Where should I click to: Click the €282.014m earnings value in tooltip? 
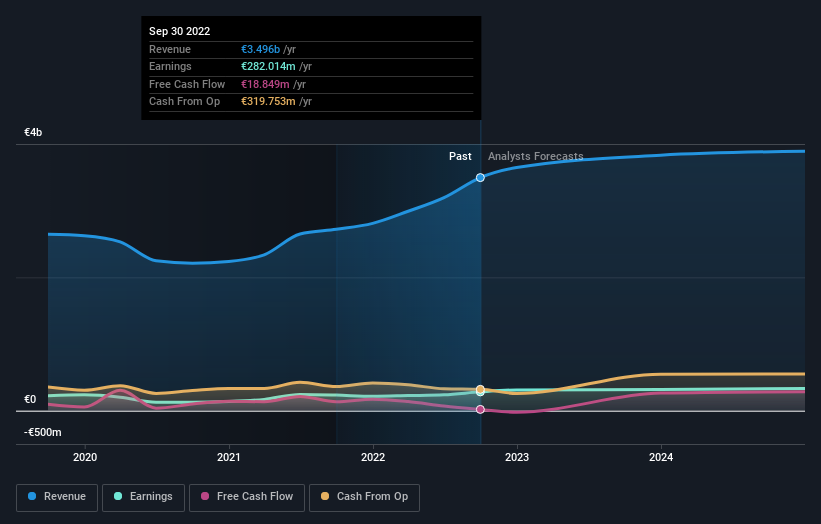coord(268,66)
